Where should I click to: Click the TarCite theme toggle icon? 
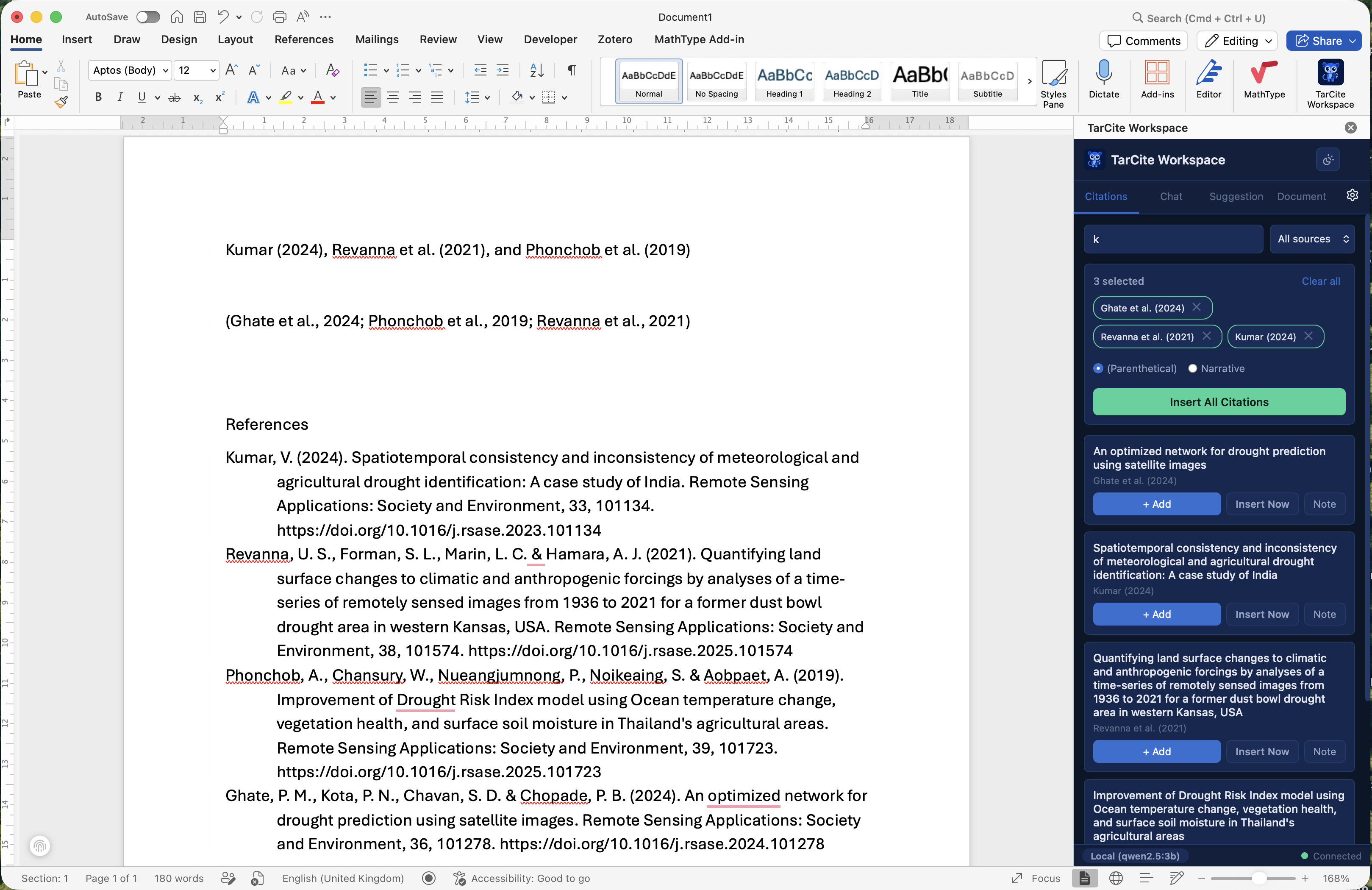point(1328,160)
